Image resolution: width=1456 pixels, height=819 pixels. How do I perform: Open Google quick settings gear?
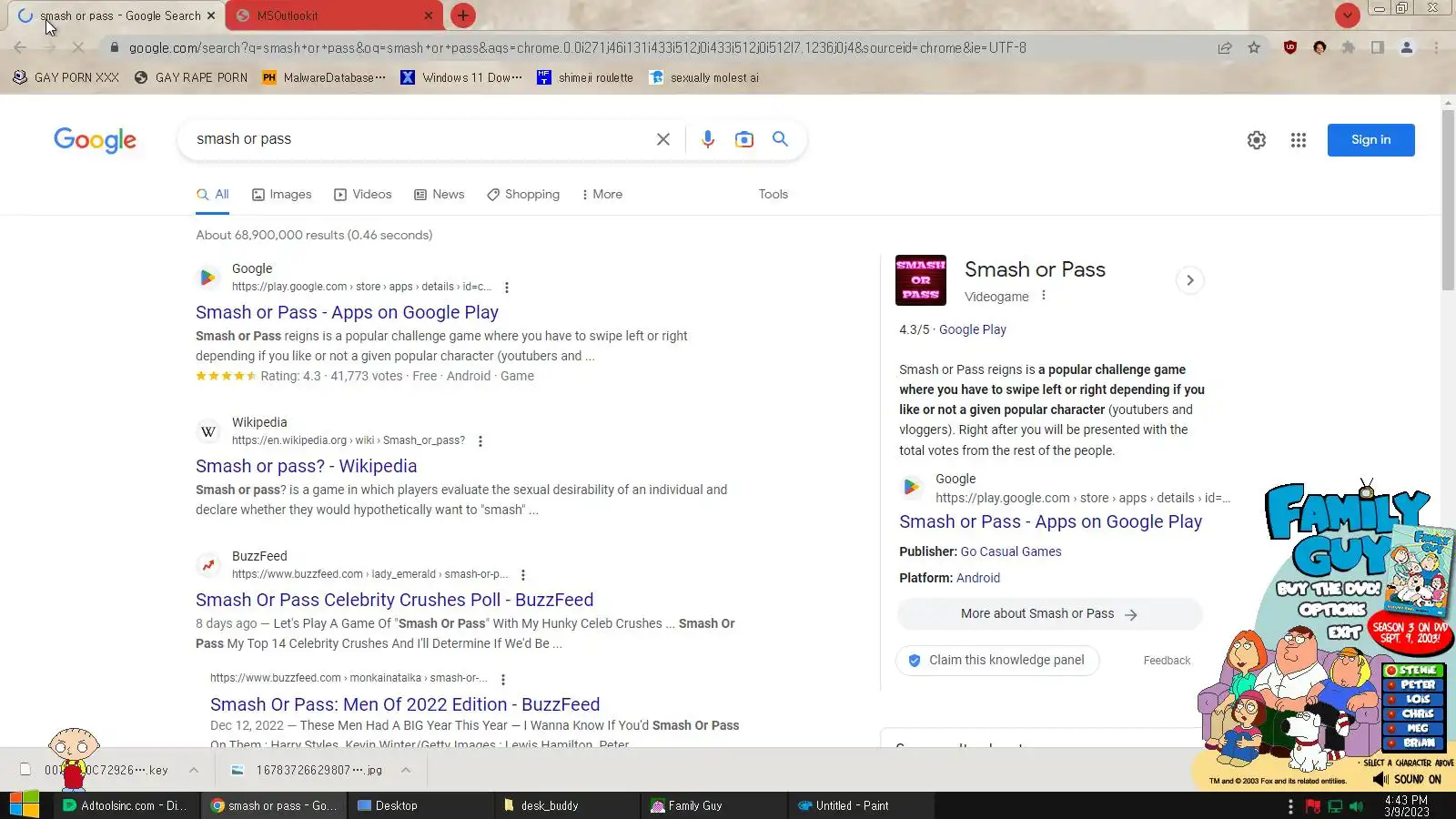[1257, 140]
